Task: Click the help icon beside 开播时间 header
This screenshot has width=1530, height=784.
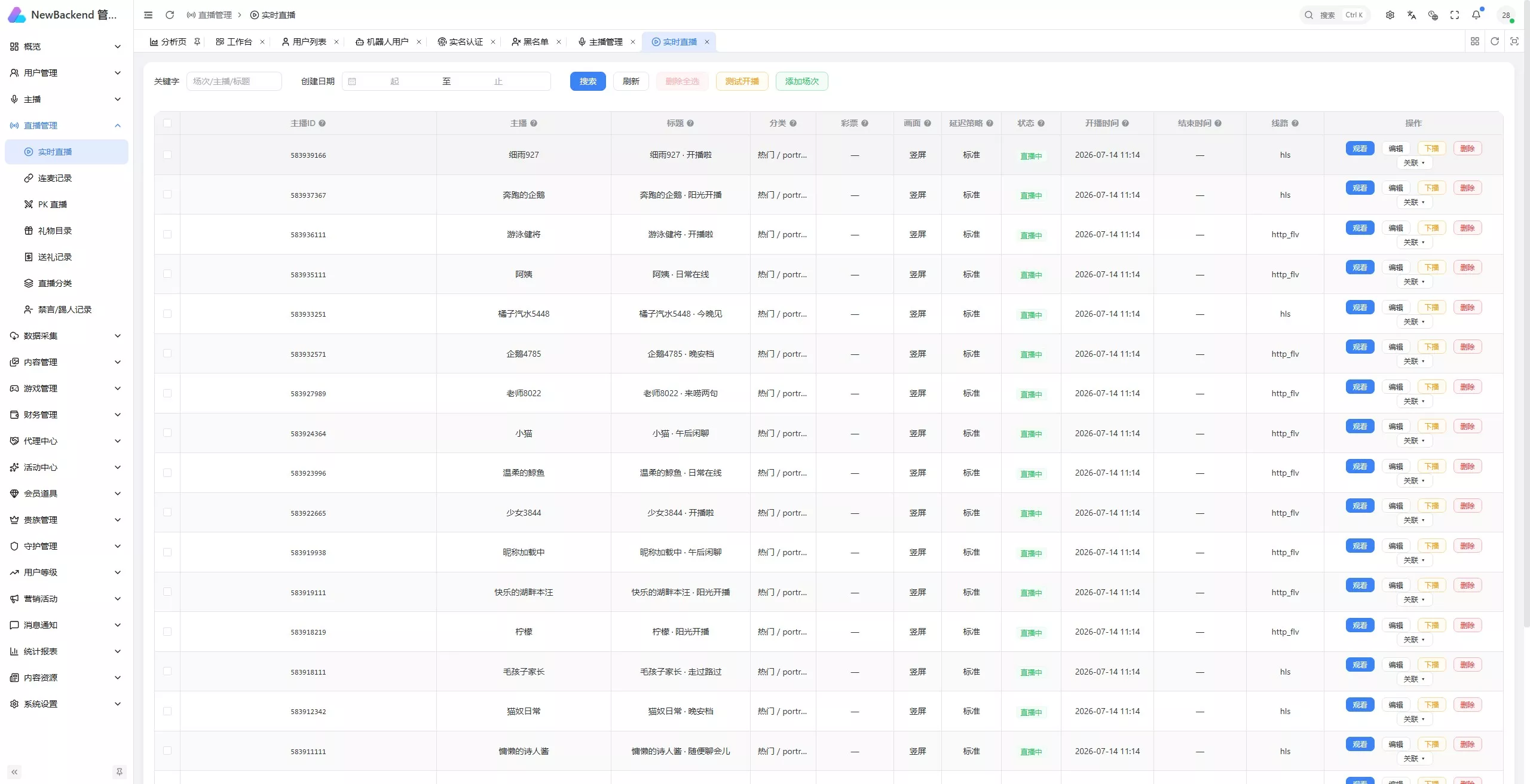Action: pyautogui.click(x=1125, y=123)
